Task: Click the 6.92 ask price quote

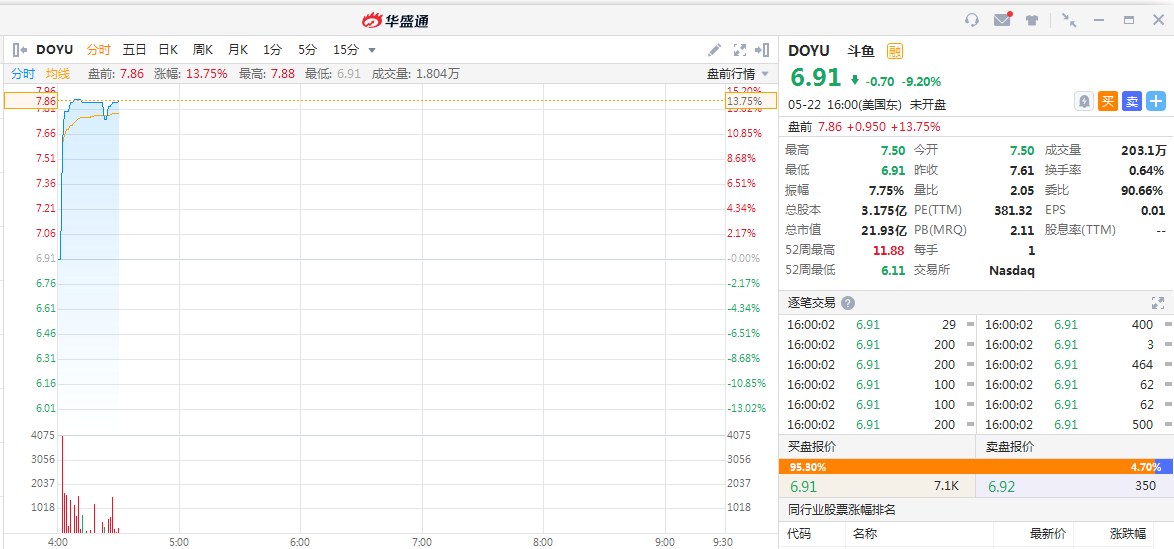Action: point(1002,487)
